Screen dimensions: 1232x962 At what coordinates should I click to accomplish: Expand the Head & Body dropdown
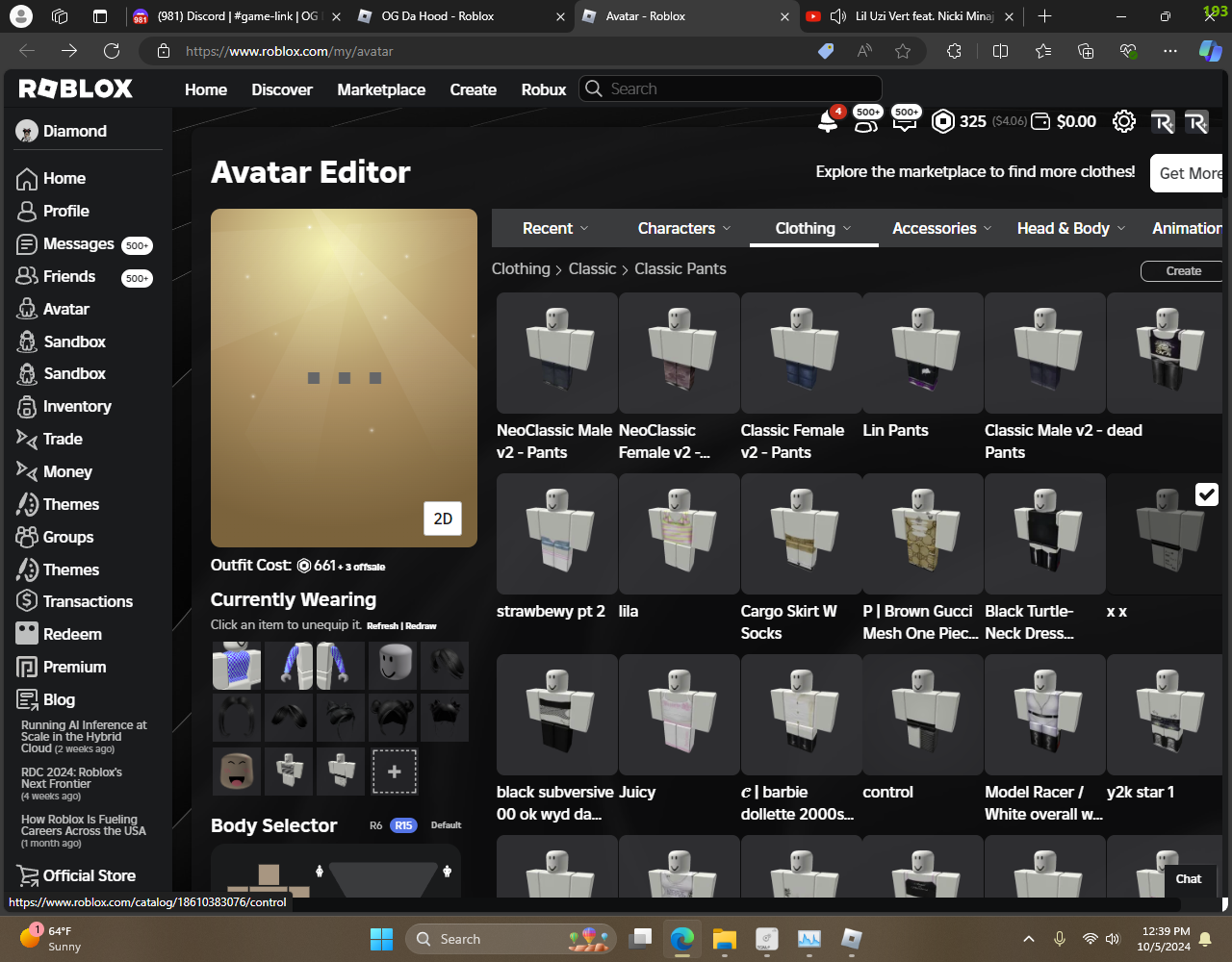1071,228
